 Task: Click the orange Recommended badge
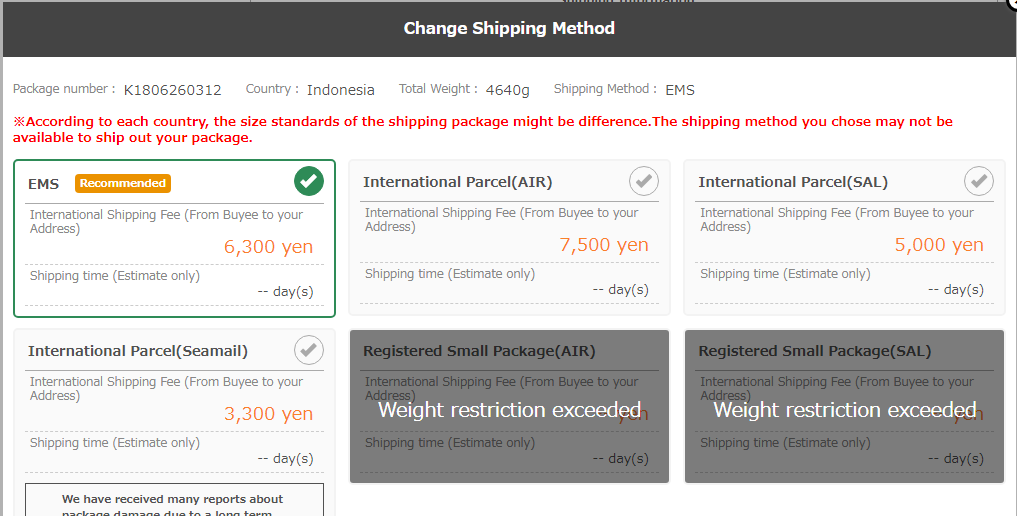123,183
